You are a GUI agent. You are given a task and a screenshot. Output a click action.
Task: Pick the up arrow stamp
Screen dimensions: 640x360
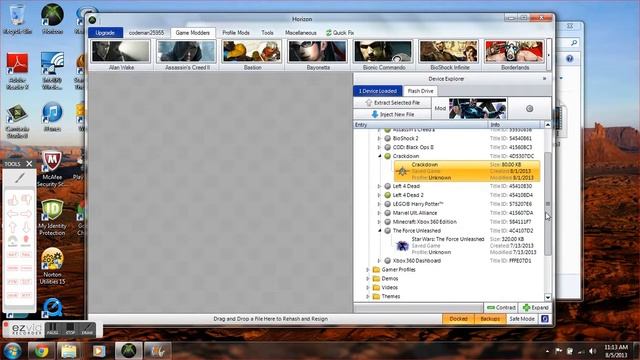(x=13, y=227)
